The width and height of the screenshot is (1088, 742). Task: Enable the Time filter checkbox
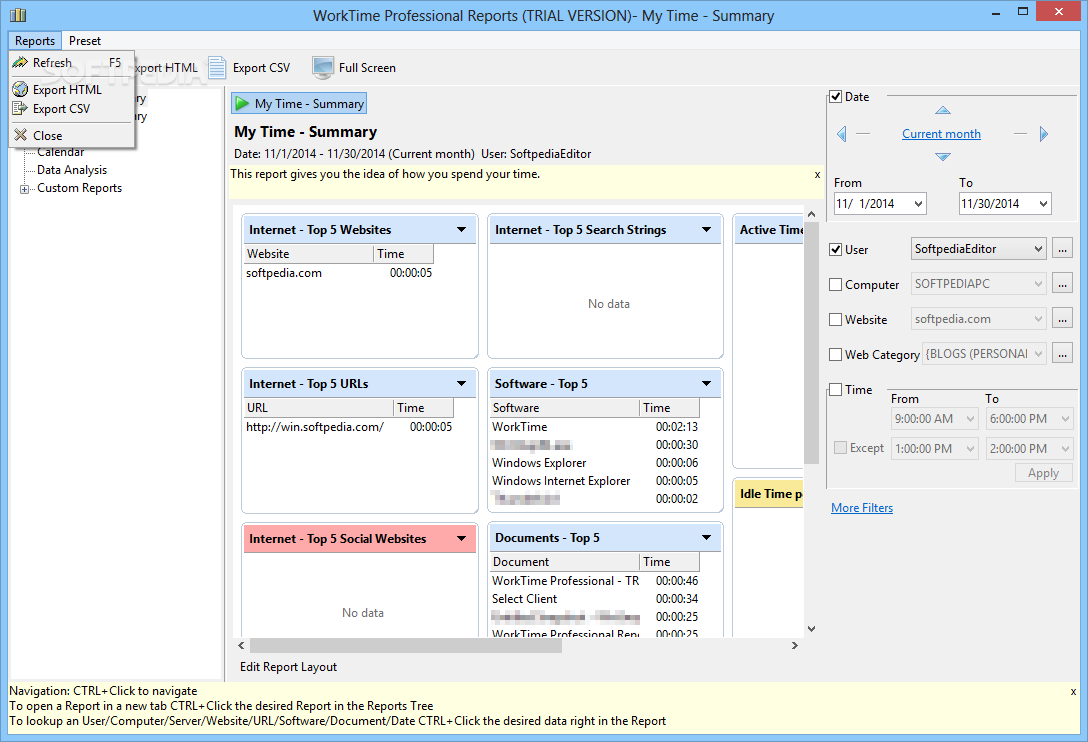[x=835, y=389]
